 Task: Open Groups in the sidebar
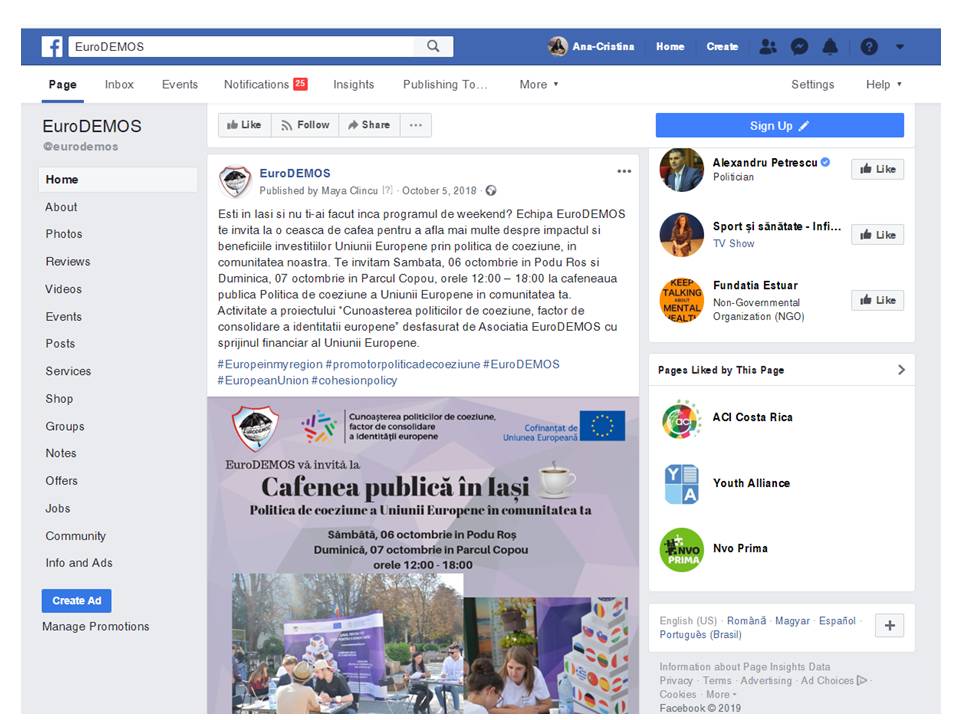pyautogui.click(x=65, y=426)
